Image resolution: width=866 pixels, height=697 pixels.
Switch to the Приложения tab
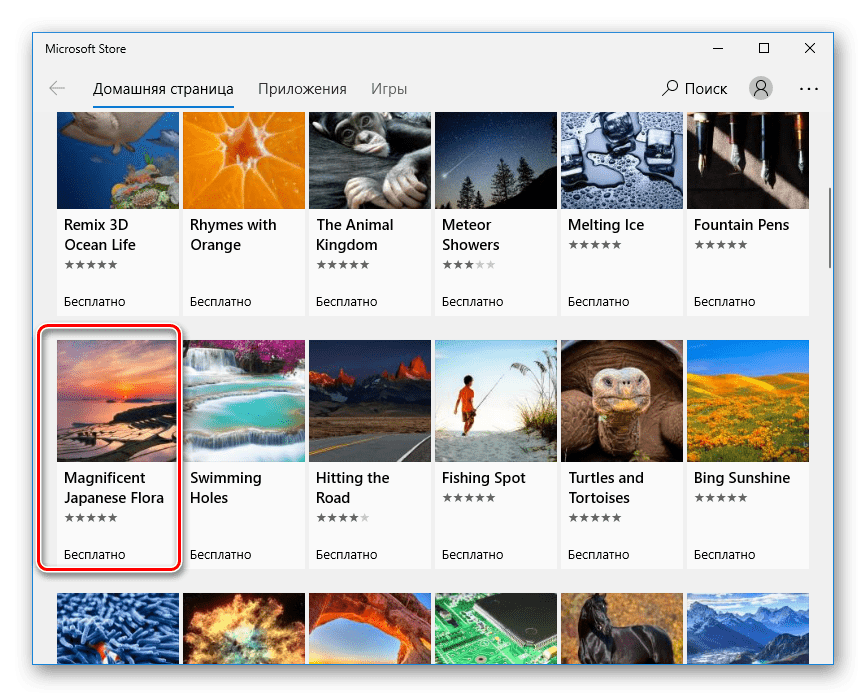(302, 88)
